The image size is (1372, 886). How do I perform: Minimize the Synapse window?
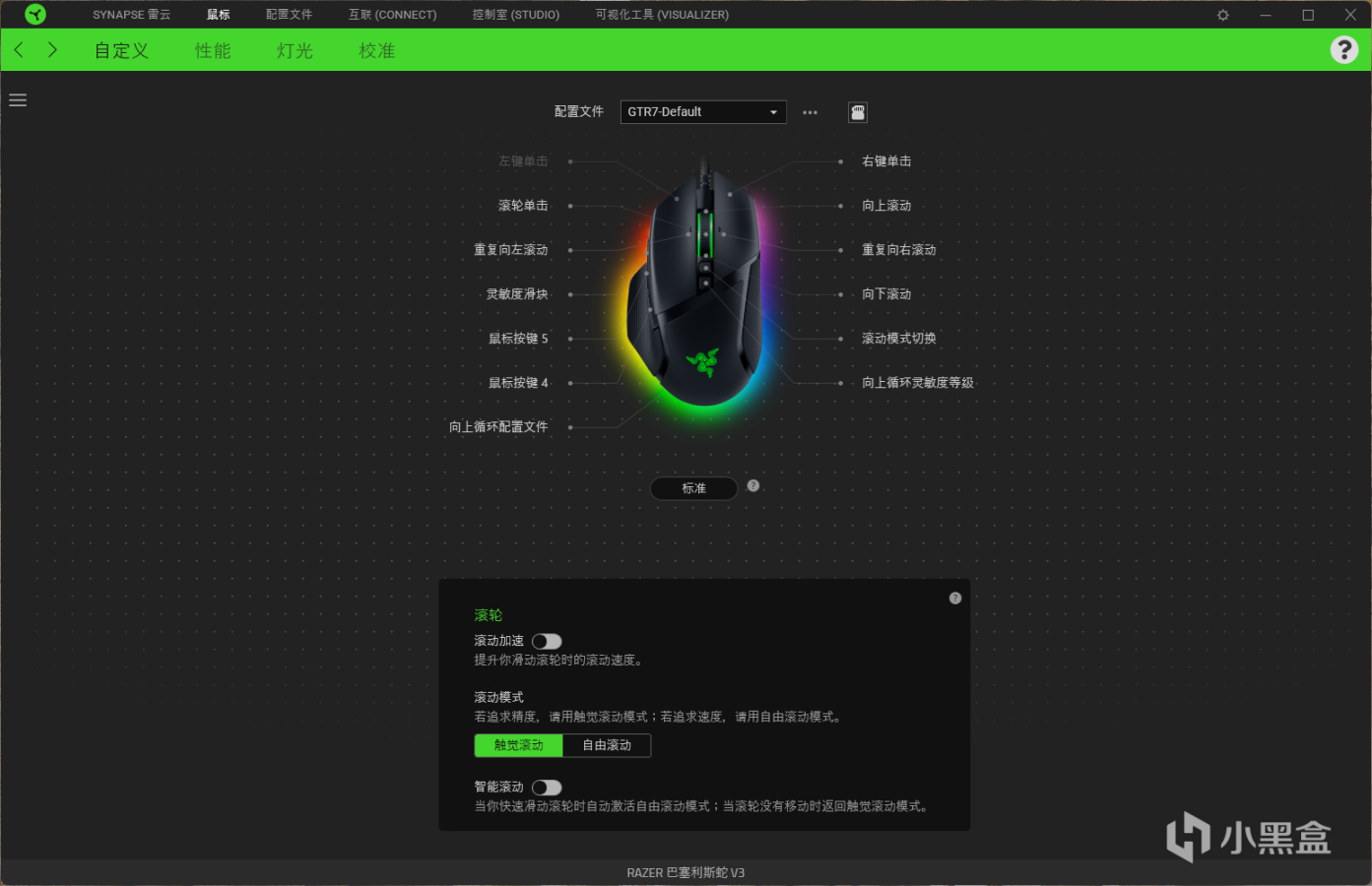[1266, 15]
